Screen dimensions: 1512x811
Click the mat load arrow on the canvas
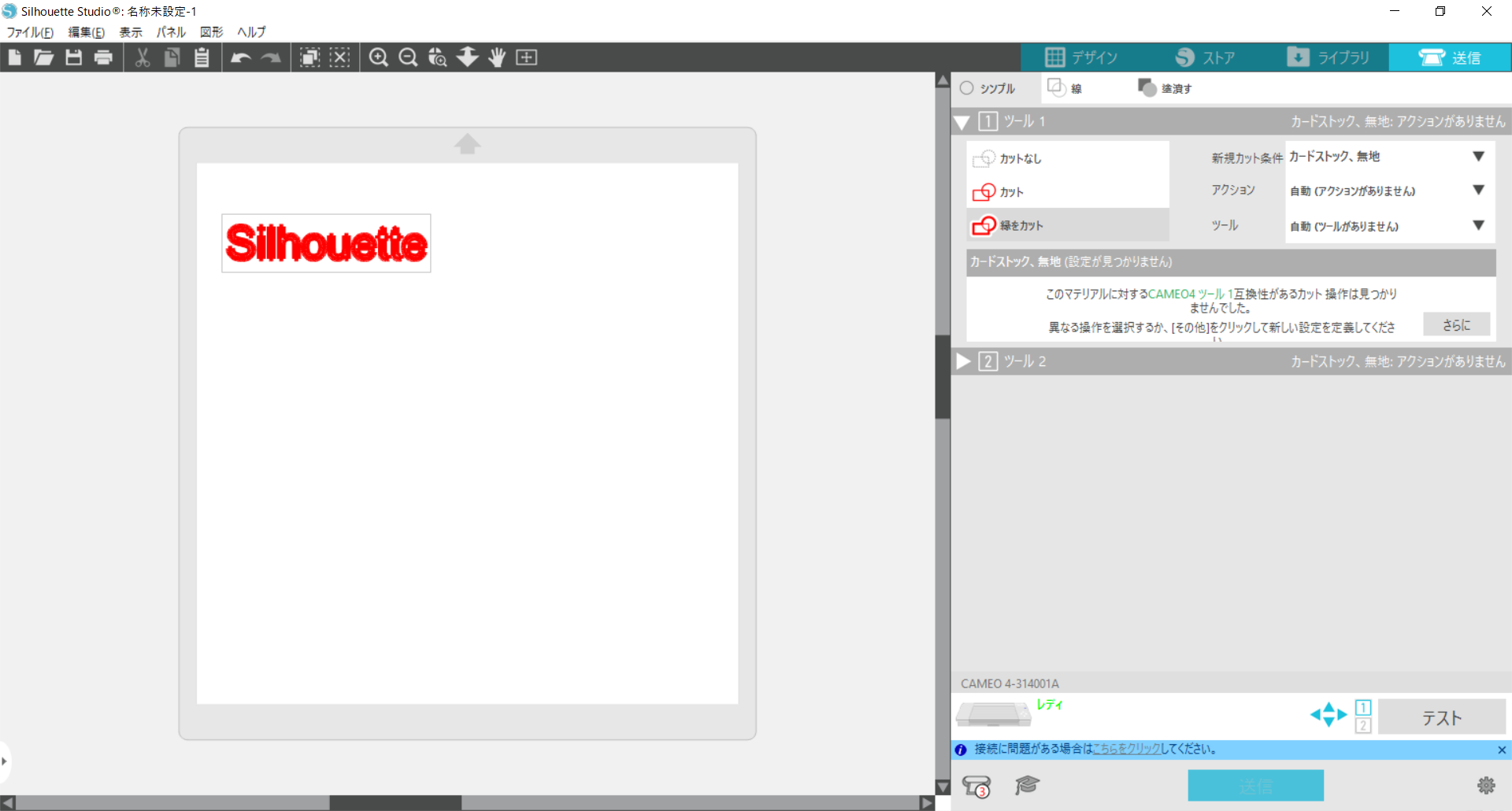click(x=467, y=144)
